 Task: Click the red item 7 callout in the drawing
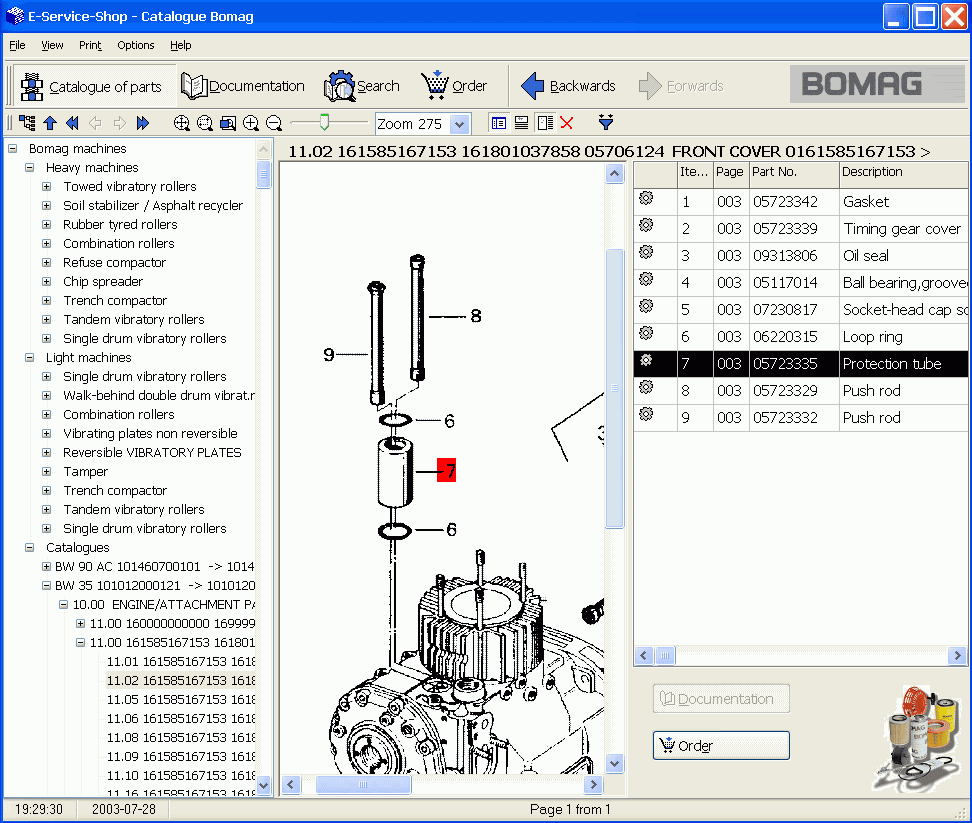point(447,470)
